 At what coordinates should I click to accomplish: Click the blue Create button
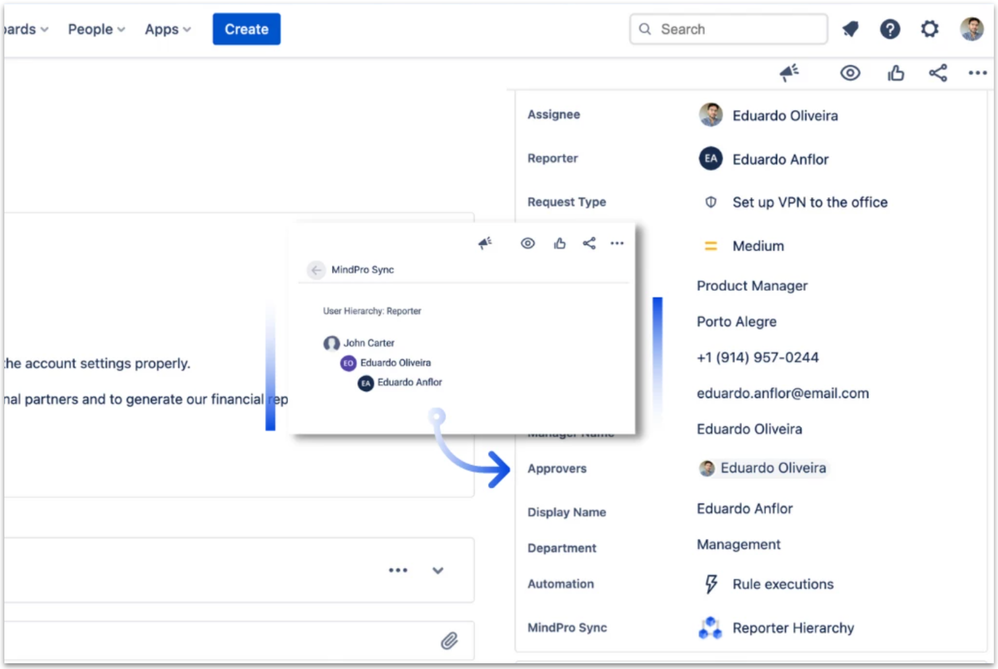click(246, 29)
